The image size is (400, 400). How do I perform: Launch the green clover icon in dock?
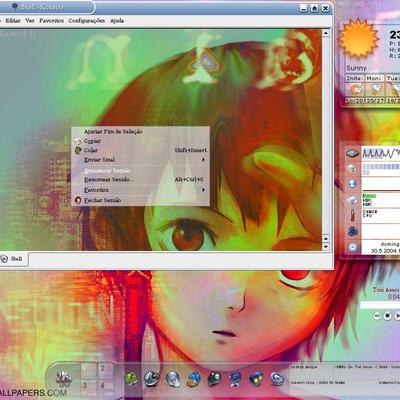pyautogui.click(x=131, y=379)
